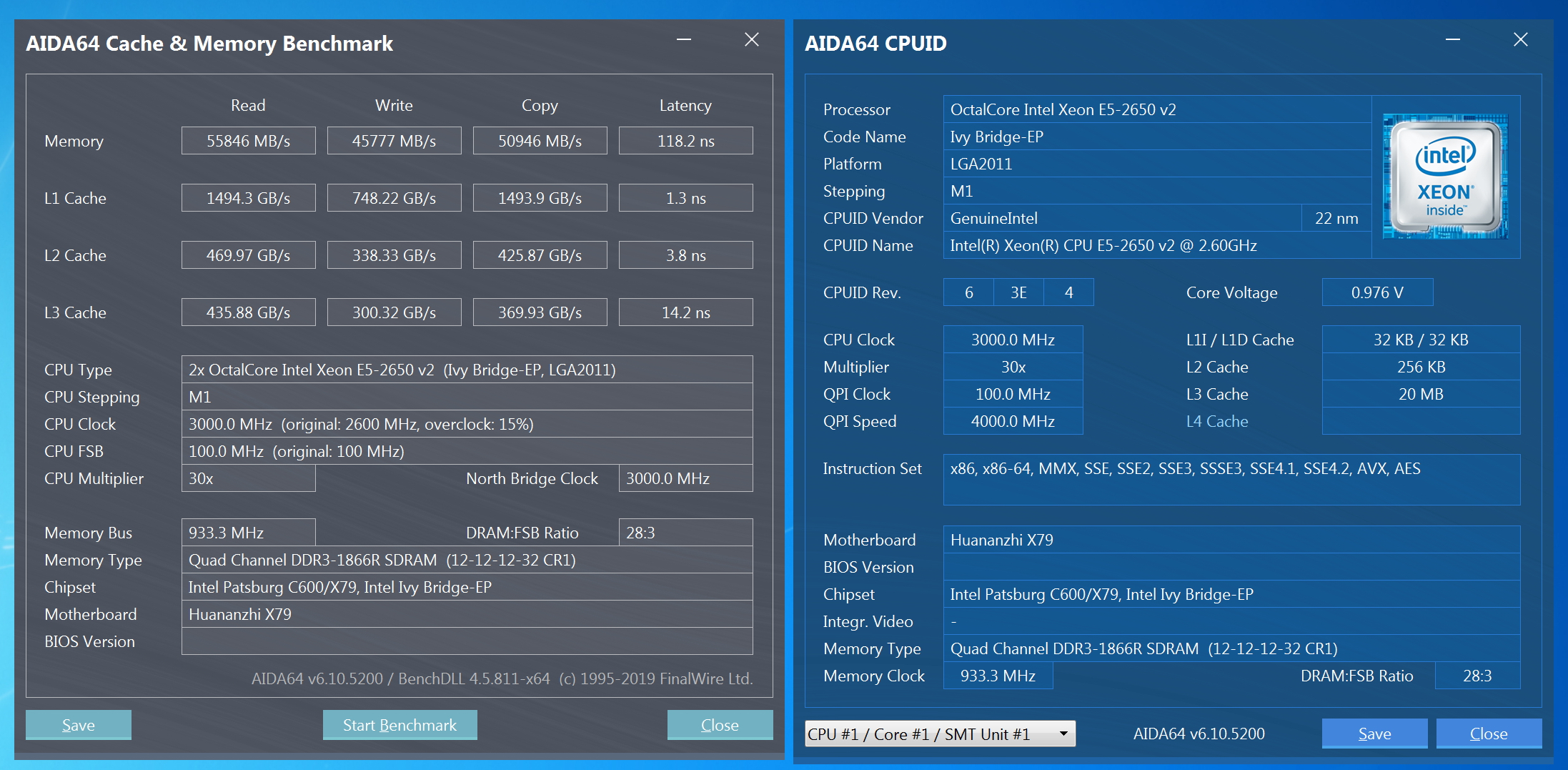Click L2 Cache Latency 3.8 ns
Viewport: 1568px width, 770px height.
tap(686, 255)
